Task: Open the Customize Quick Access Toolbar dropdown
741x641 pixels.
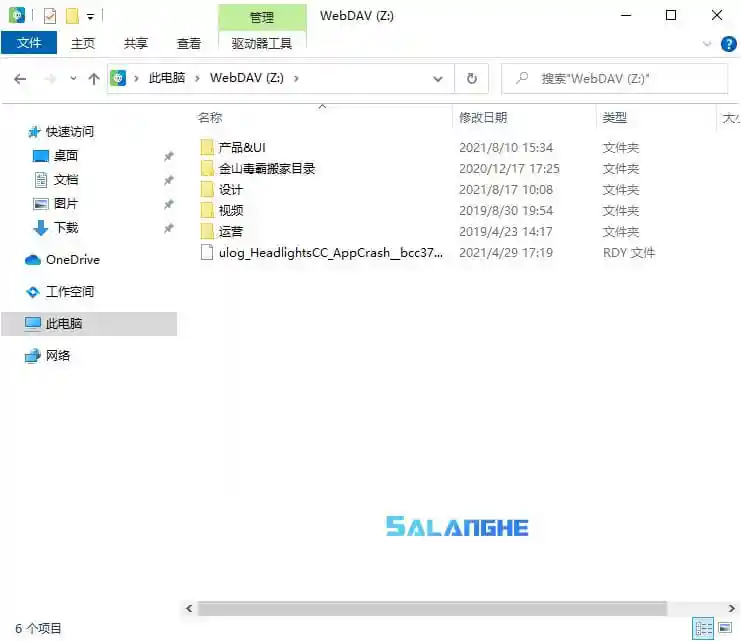Action: click(x=90, y=17)
